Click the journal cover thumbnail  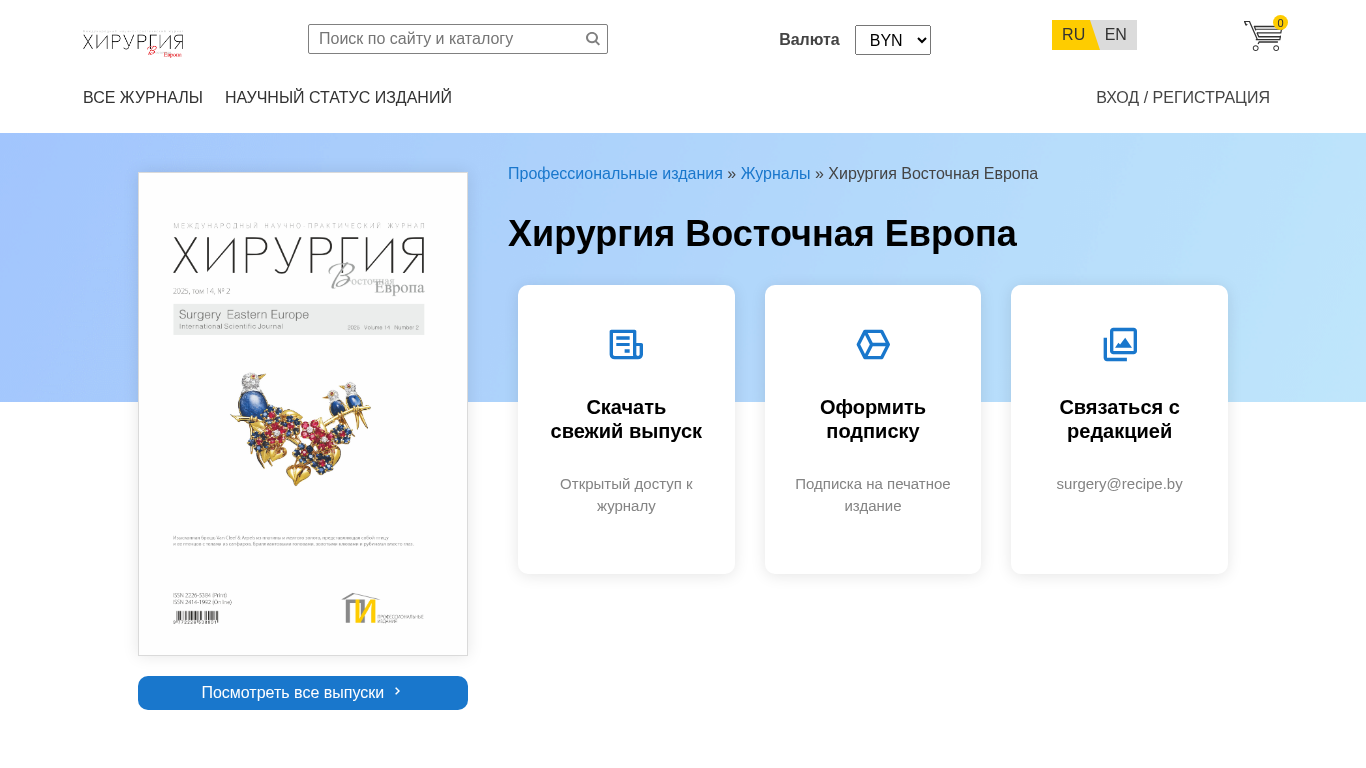[x=303, y=414]
